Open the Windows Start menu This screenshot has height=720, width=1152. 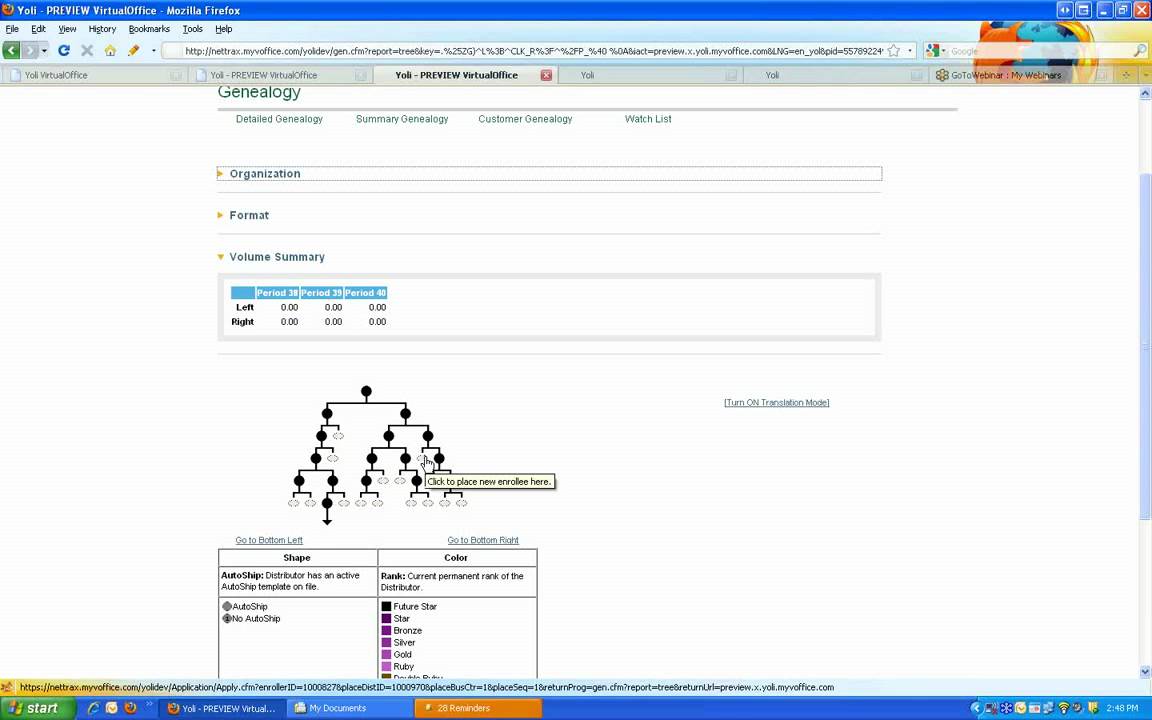37,708
